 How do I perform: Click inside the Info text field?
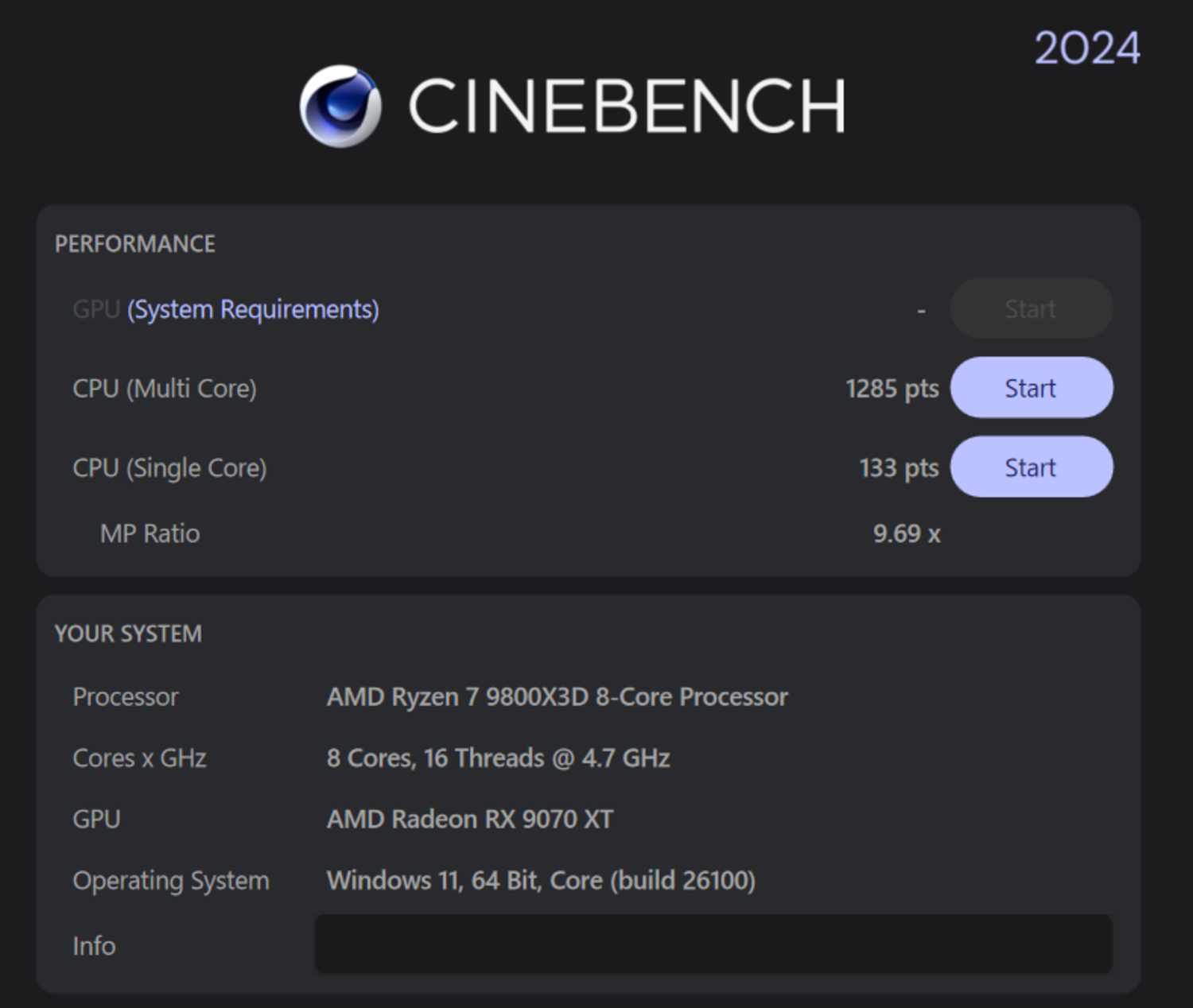coord(713,944)
